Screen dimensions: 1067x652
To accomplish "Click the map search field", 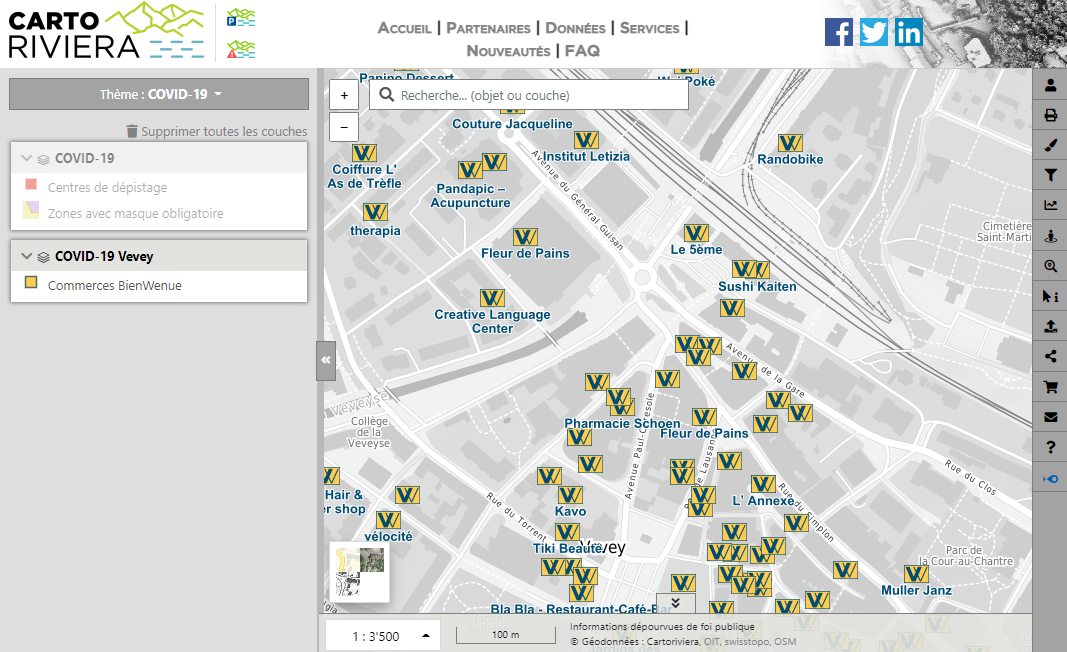I will [x=529, y=95].
